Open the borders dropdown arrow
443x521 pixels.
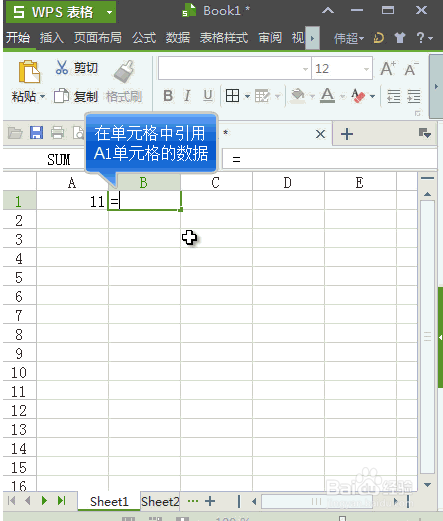point(247,96)
